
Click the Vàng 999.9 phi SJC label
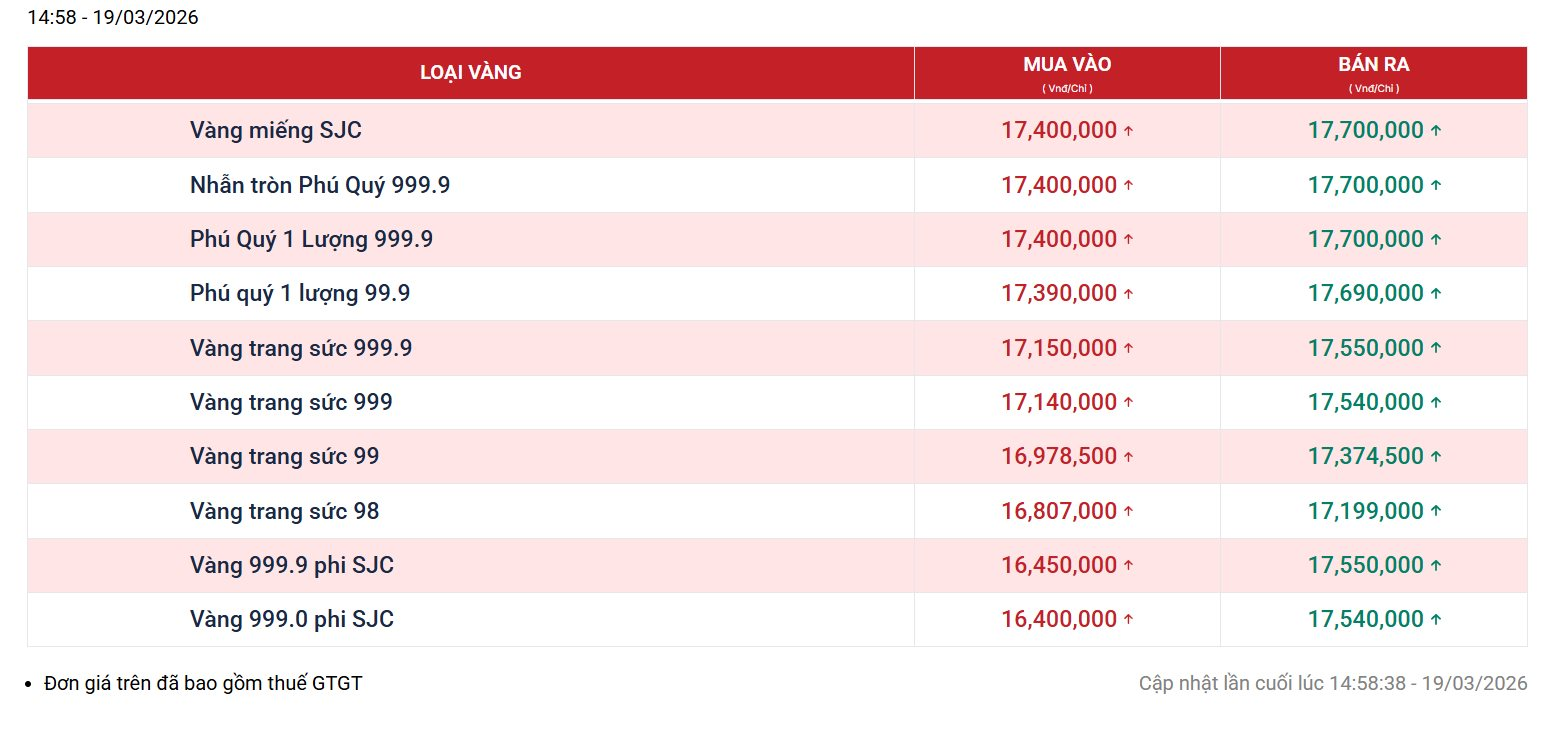coord(292,565)
